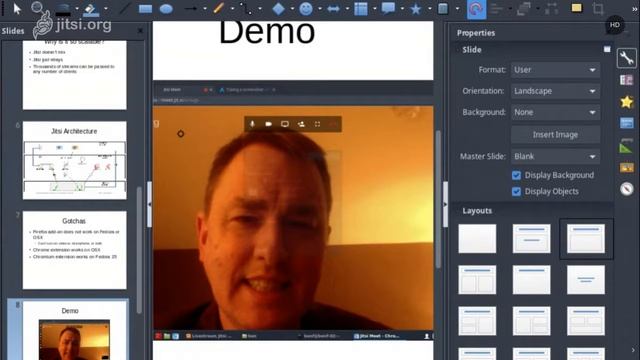Choose the Rectangle shape tool
This screenshot has width=640, height=360.
(145, 9)
